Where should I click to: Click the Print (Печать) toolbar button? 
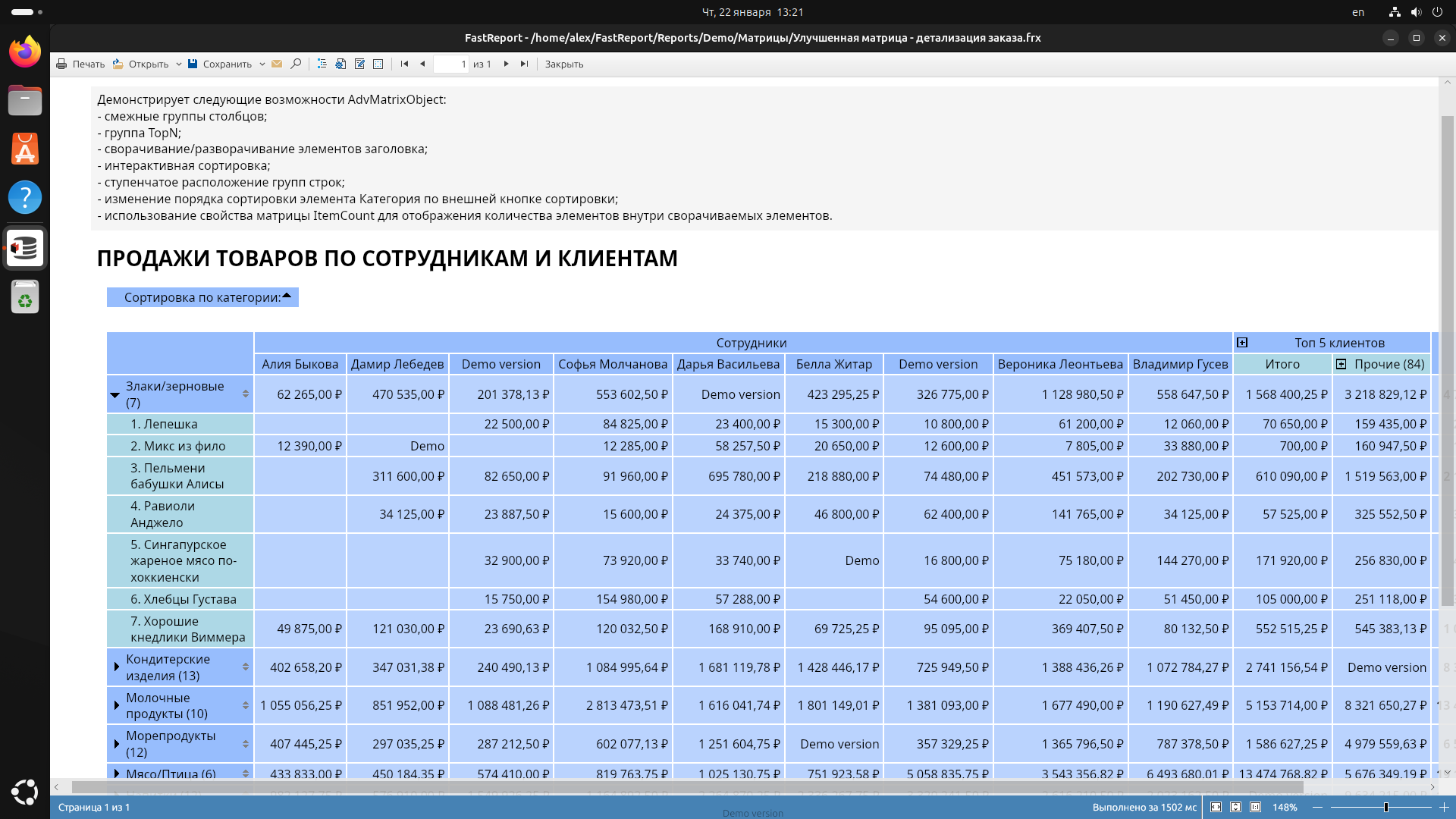(80, 64)
